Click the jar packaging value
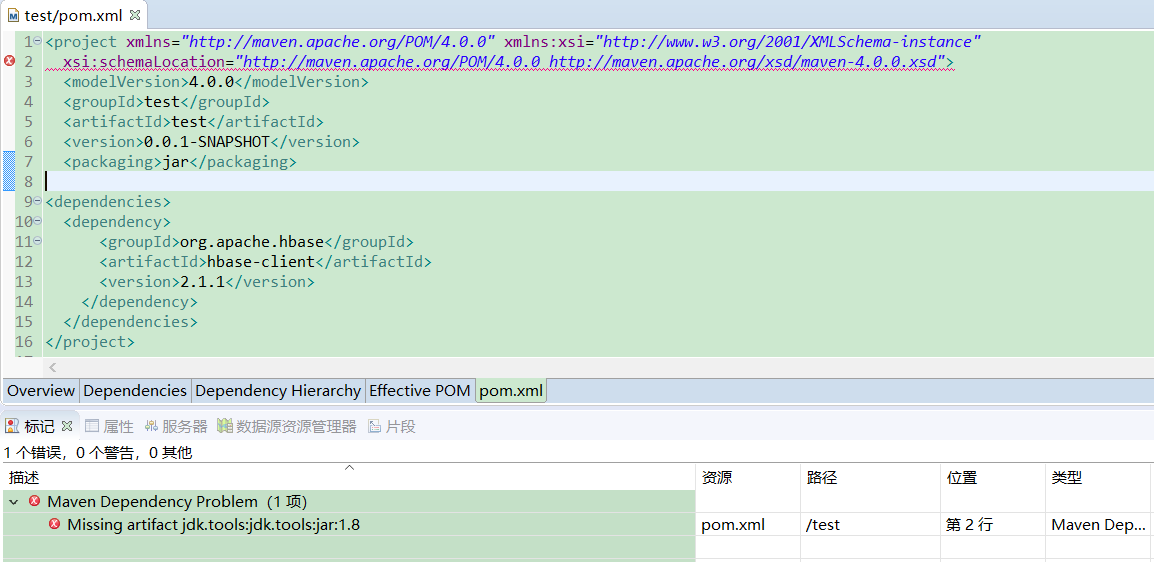The height and width of the screenshot is (562, 1154). click(x=175, y=161)
